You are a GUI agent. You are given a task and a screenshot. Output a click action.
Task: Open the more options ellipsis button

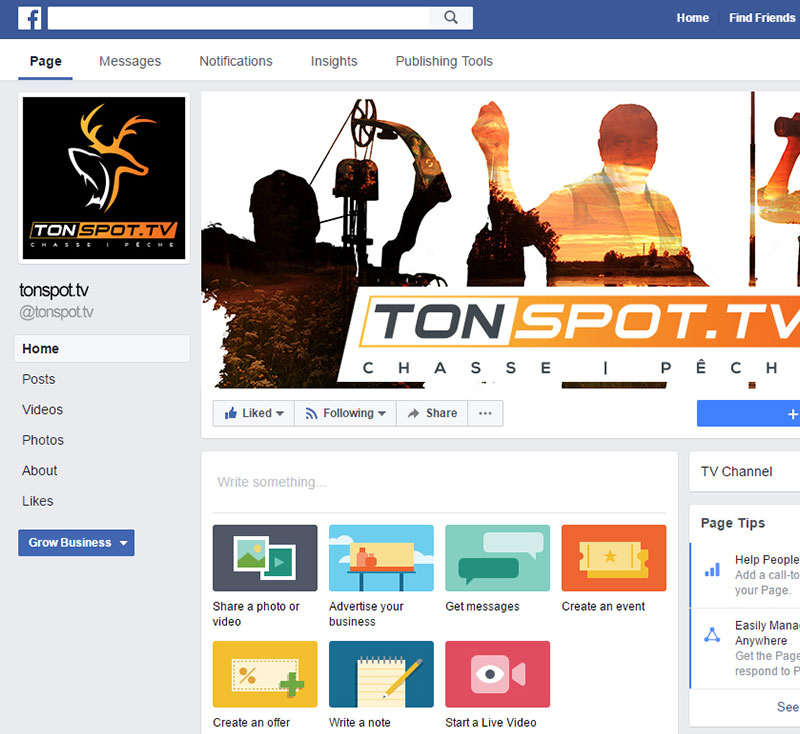pyautogui.click(x=485, y=413)
